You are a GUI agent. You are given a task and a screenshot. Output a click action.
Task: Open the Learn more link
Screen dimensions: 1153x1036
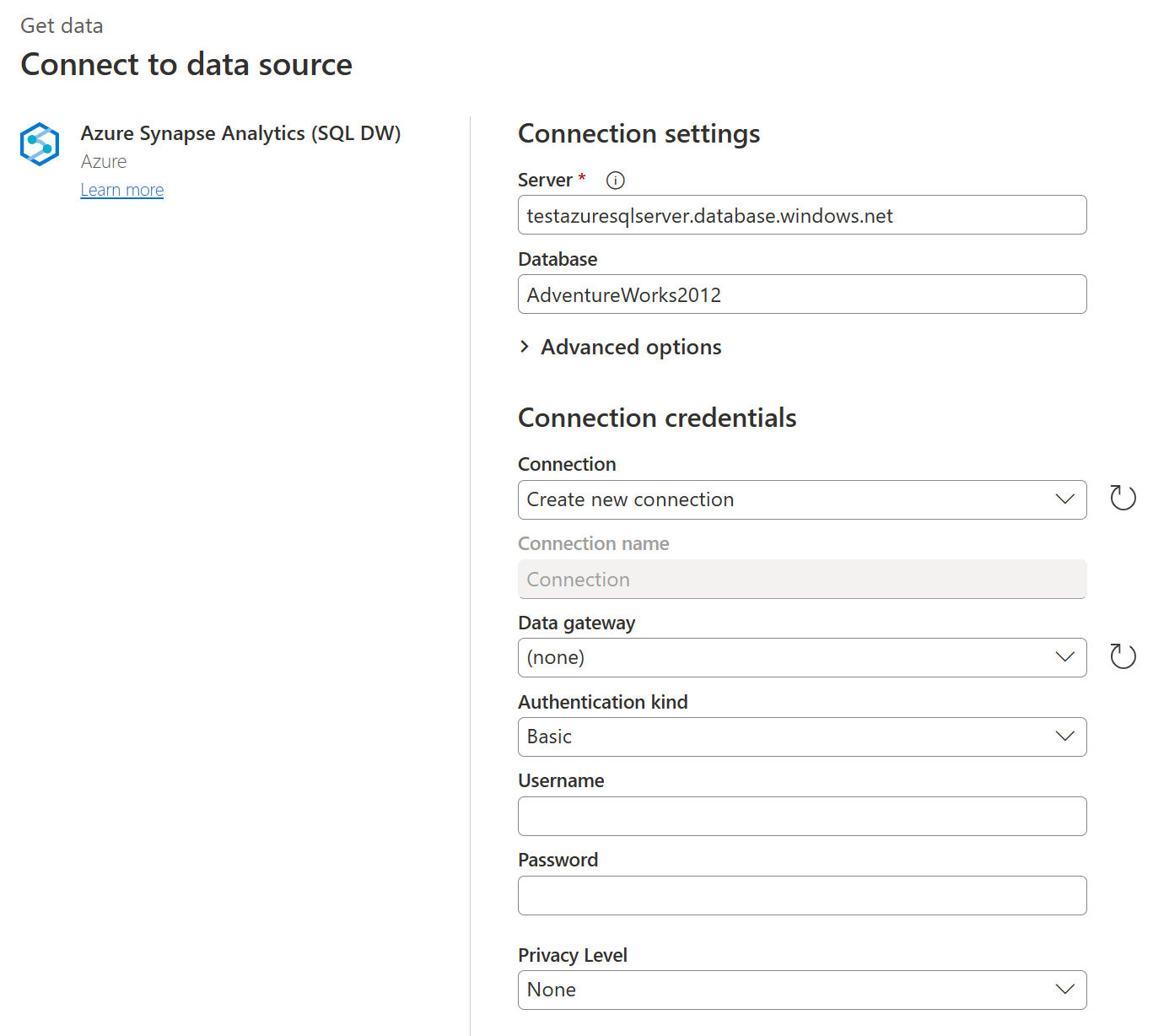(121, 189)
